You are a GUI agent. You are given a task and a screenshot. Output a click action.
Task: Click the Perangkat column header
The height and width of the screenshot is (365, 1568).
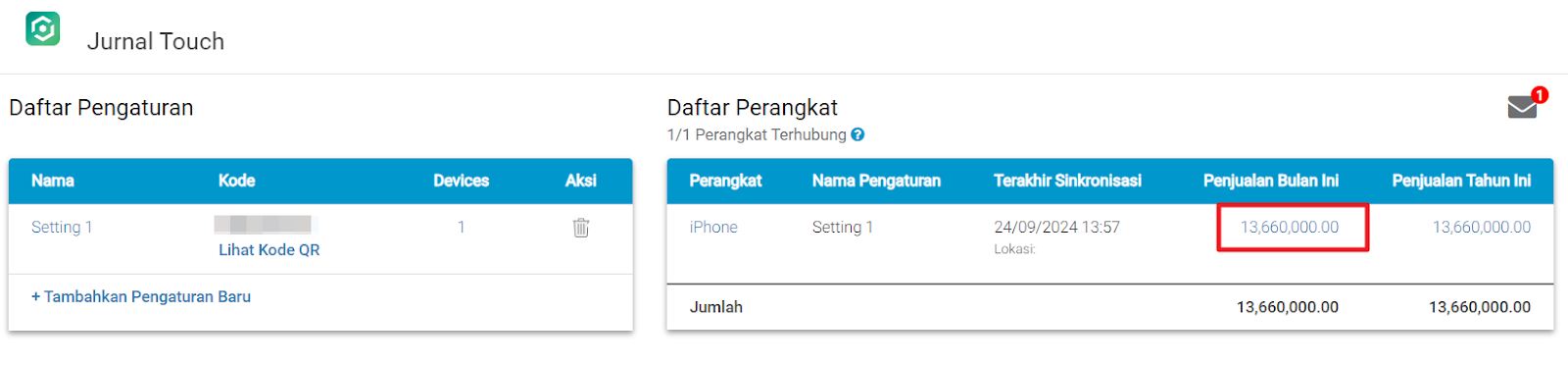tap(725, 181)
